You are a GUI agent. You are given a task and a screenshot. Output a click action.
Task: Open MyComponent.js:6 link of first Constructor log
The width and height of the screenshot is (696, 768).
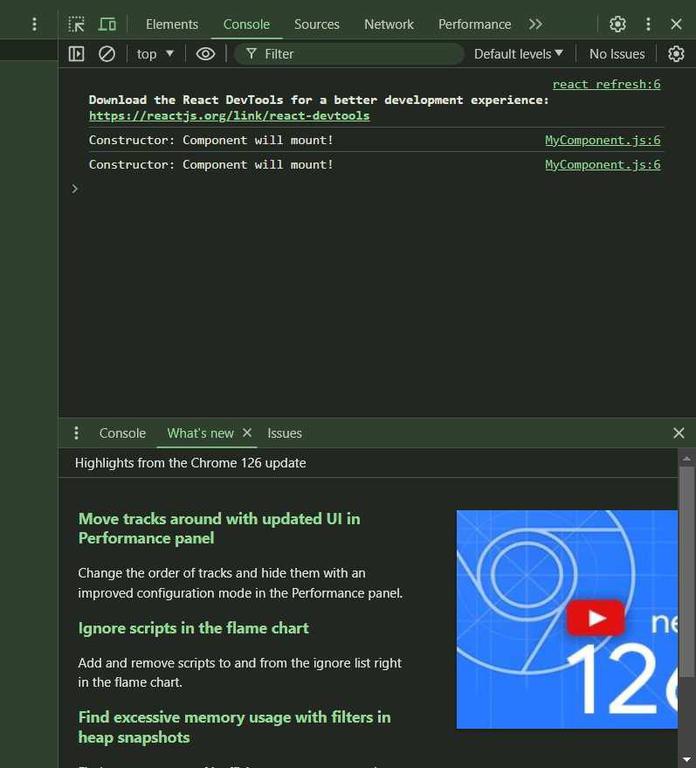(x=602, y=140)
